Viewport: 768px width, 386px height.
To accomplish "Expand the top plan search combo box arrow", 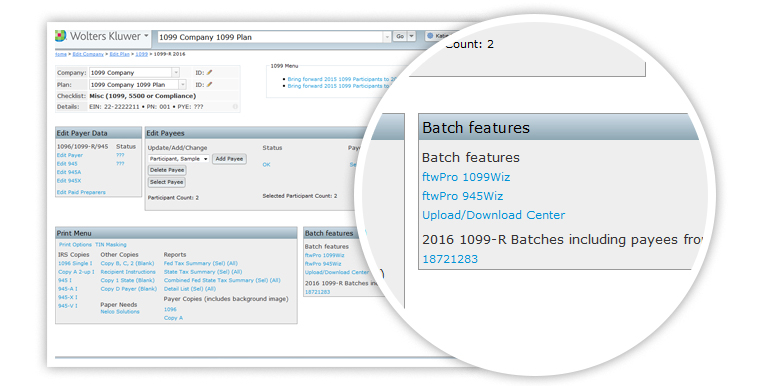I will (386, 37).
